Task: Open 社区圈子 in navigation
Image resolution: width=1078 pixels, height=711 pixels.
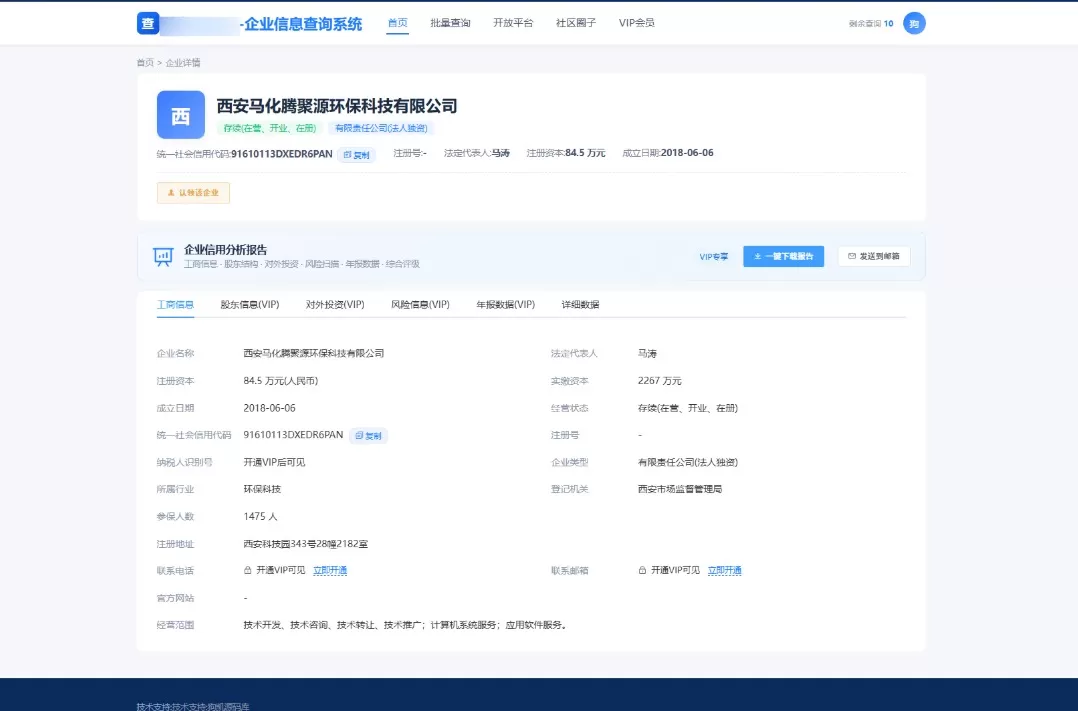Action: tap(575, 23)
